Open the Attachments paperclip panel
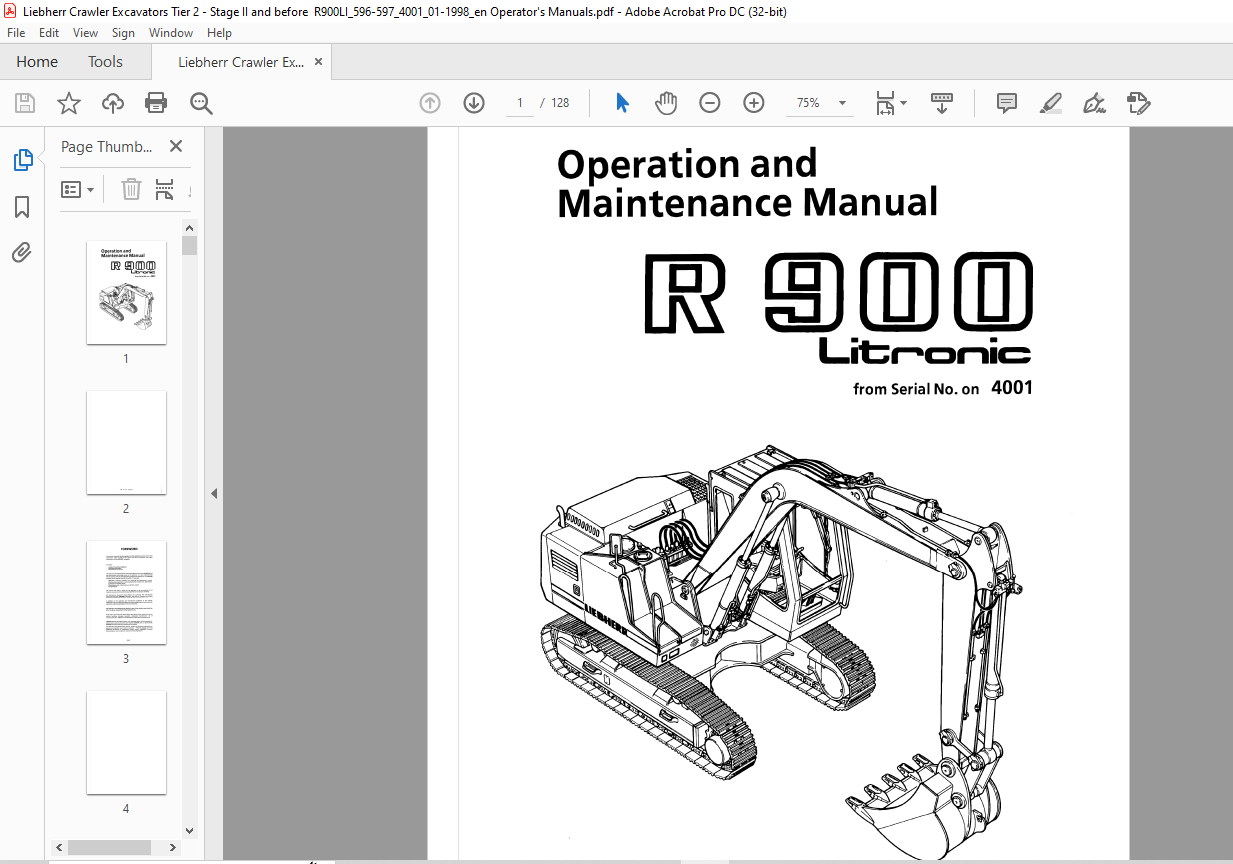This screenshot has width=1233, height=864. (x=22, y=252)
